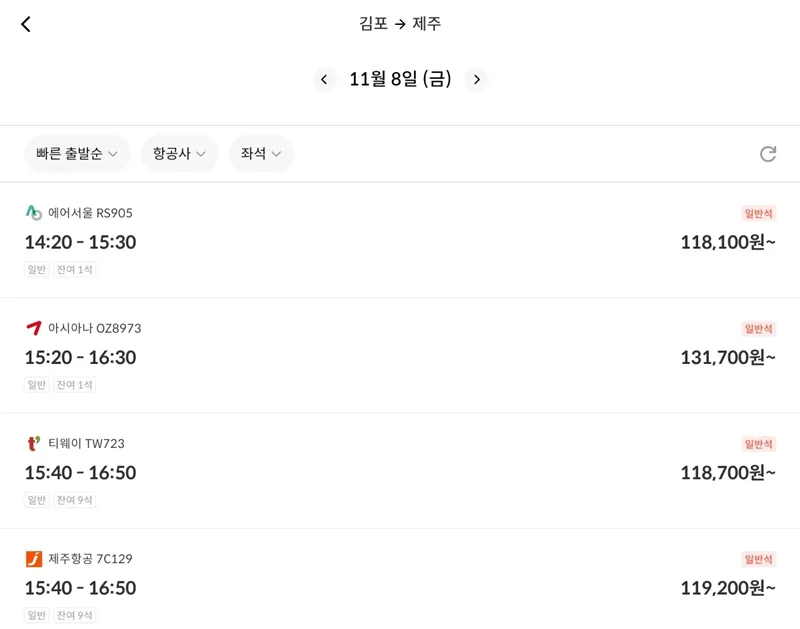
Task: Click the back arrow at top left
Action: [x=25, y=23]
